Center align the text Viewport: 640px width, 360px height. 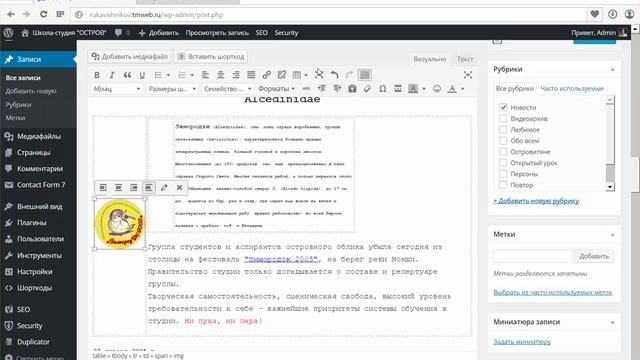[220, 75]
